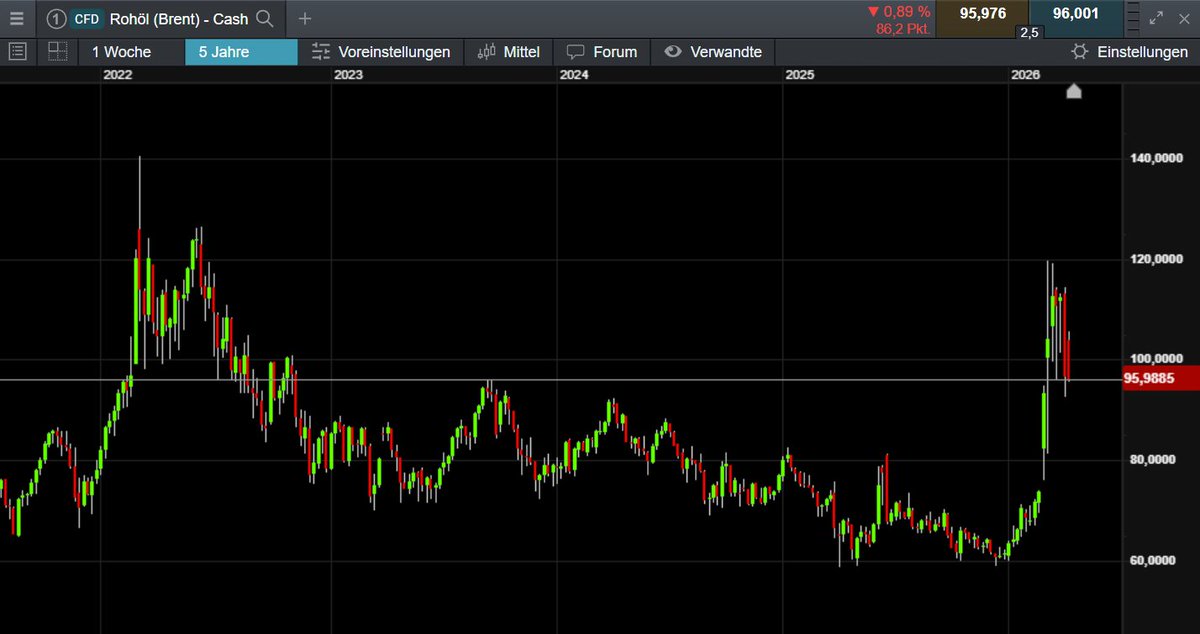Click the 120,0000 price axis label
This screenshot has height=634, width=1200.
pos(1158,258)
